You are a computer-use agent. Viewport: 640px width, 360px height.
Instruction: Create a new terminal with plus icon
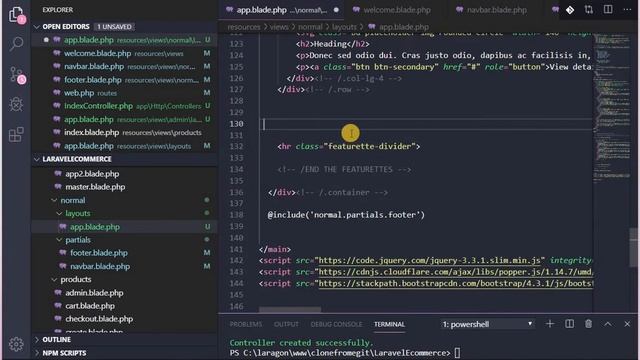pos(550,324)
